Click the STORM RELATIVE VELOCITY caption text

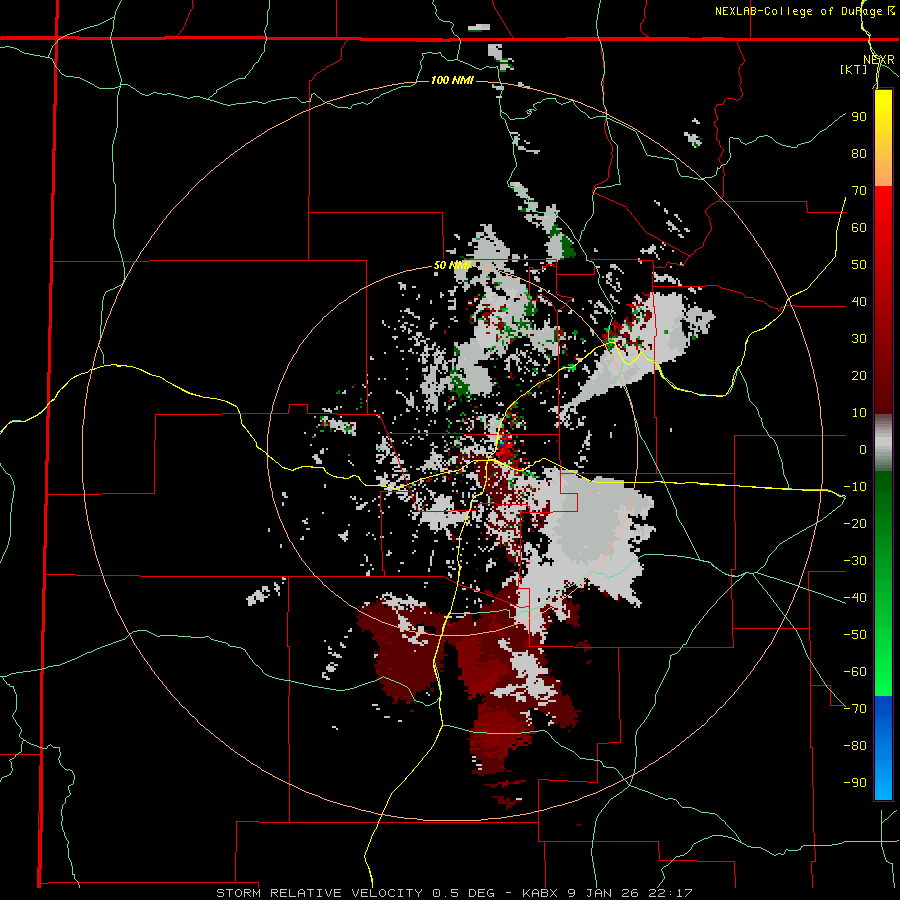click(x=319, y=893)
